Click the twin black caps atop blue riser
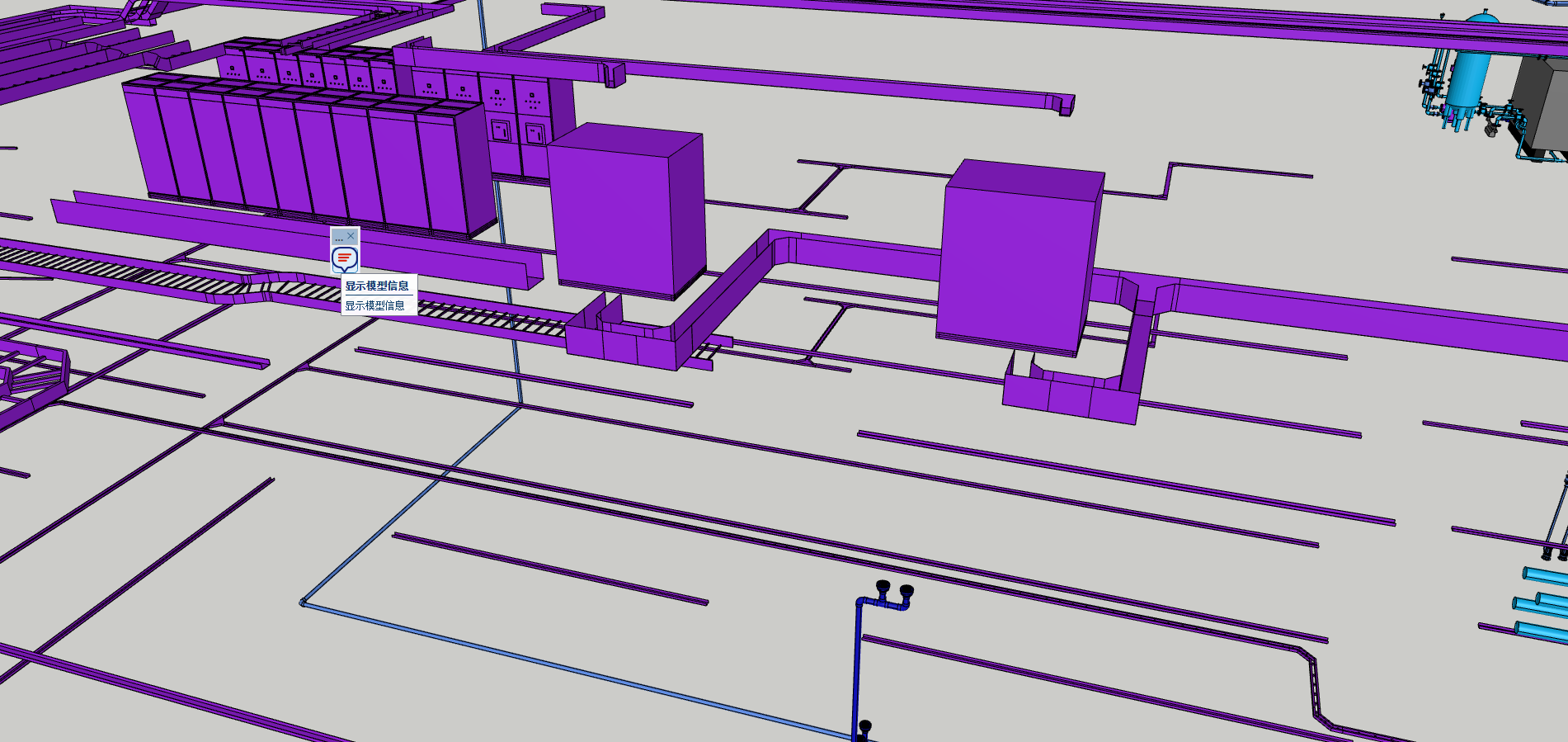 [894, 590]
